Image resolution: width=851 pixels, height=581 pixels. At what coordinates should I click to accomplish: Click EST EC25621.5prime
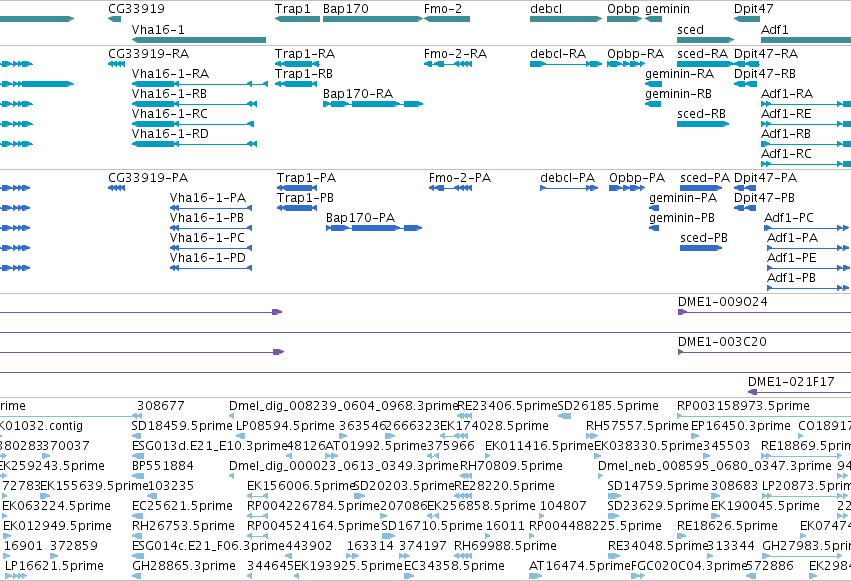coord(137,516)
